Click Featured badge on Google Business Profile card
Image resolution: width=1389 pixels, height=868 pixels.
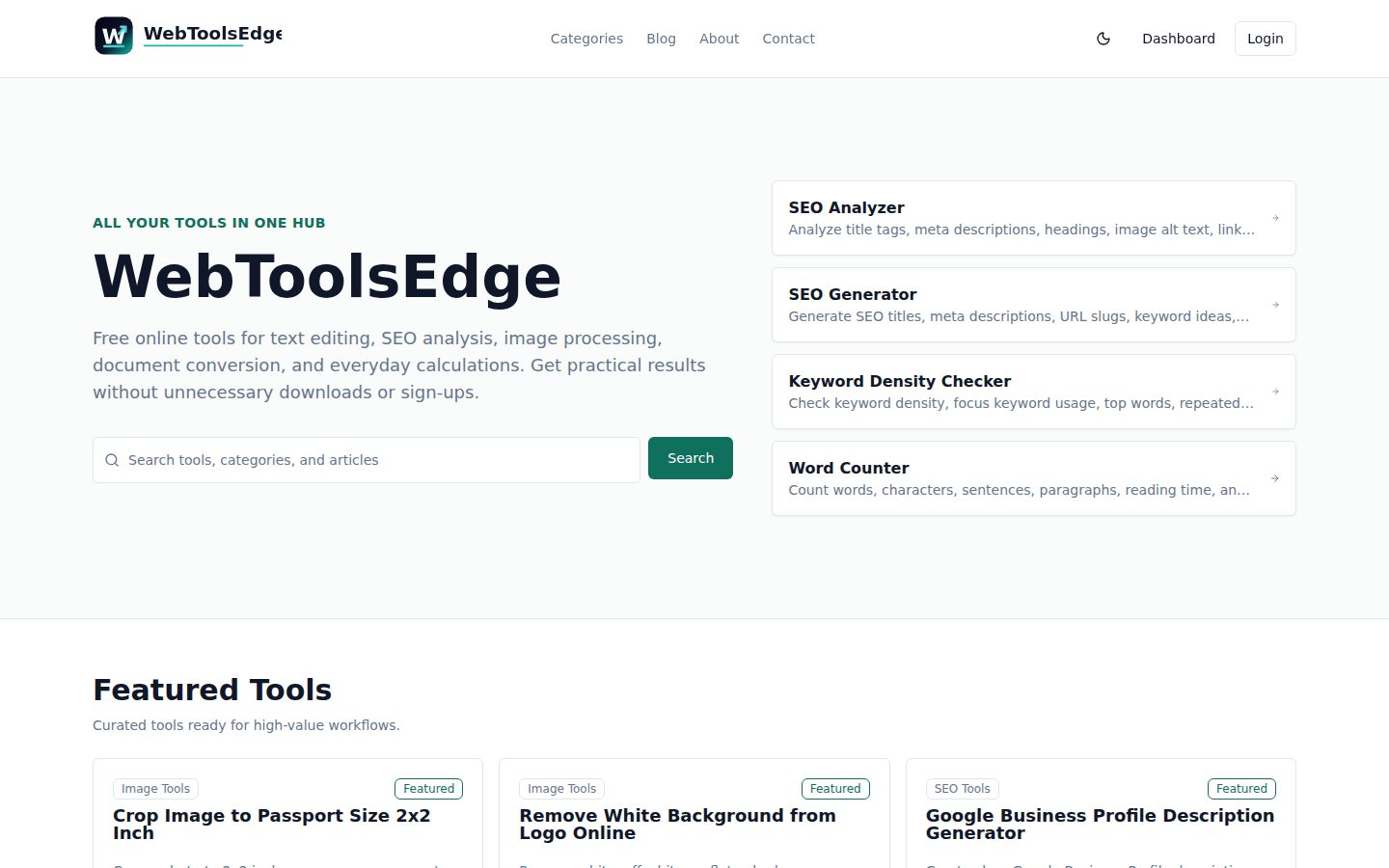(x=1241, y=789)
